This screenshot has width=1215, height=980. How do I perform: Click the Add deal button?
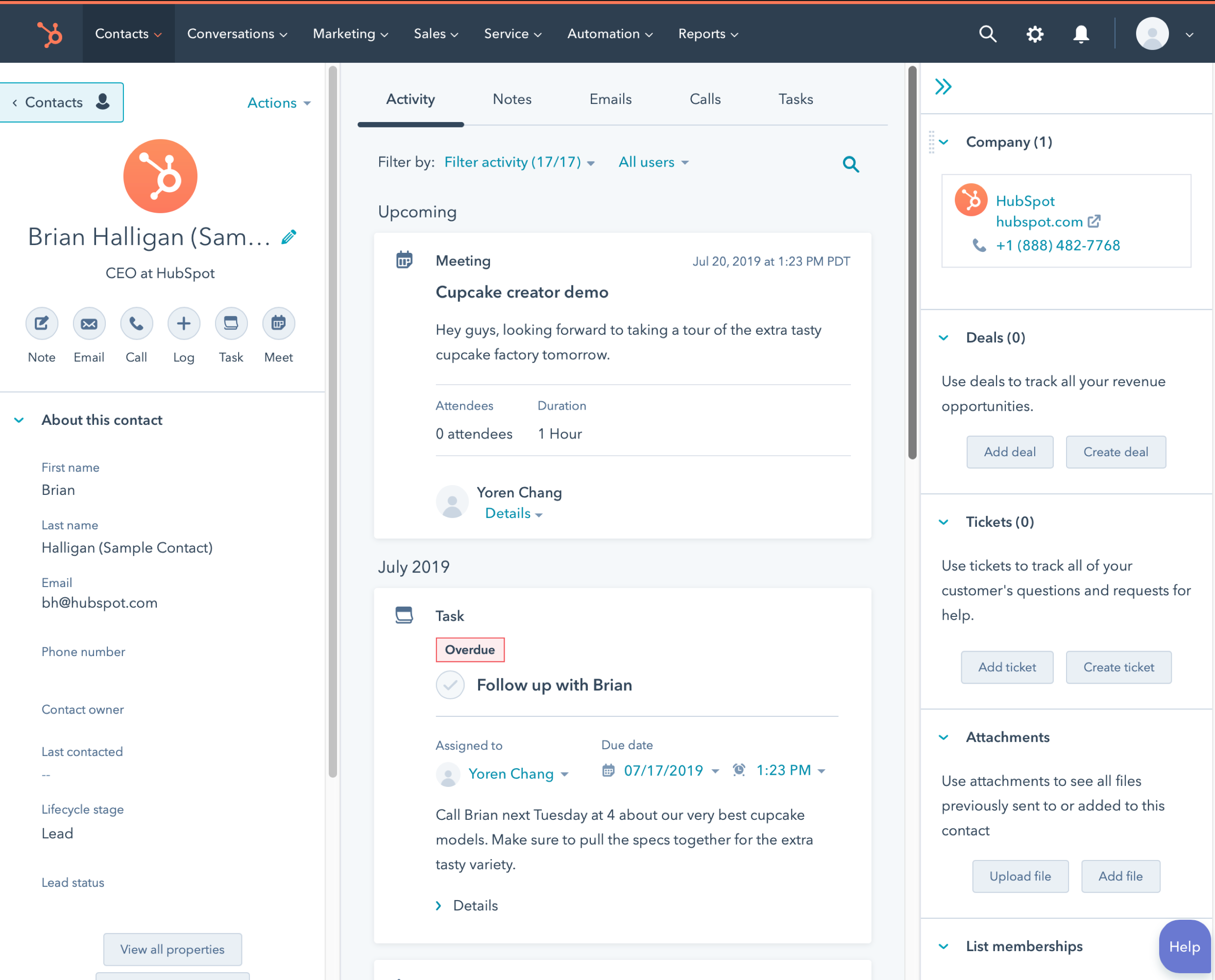1010,452
